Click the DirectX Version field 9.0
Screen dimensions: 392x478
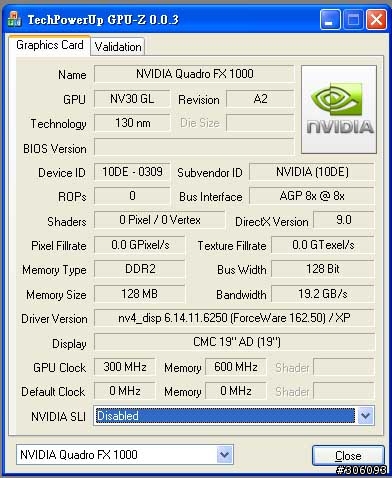(x=344, y=220)
